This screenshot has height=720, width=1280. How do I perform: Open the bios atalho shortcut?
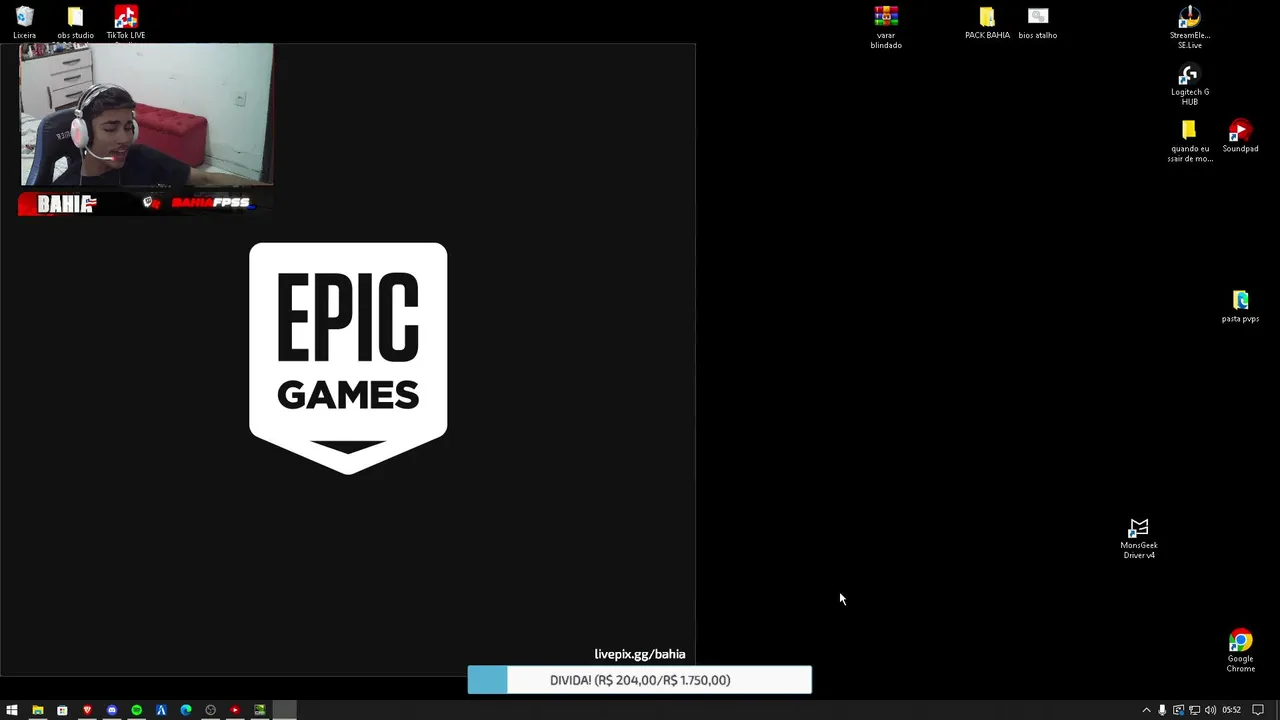1038,22
